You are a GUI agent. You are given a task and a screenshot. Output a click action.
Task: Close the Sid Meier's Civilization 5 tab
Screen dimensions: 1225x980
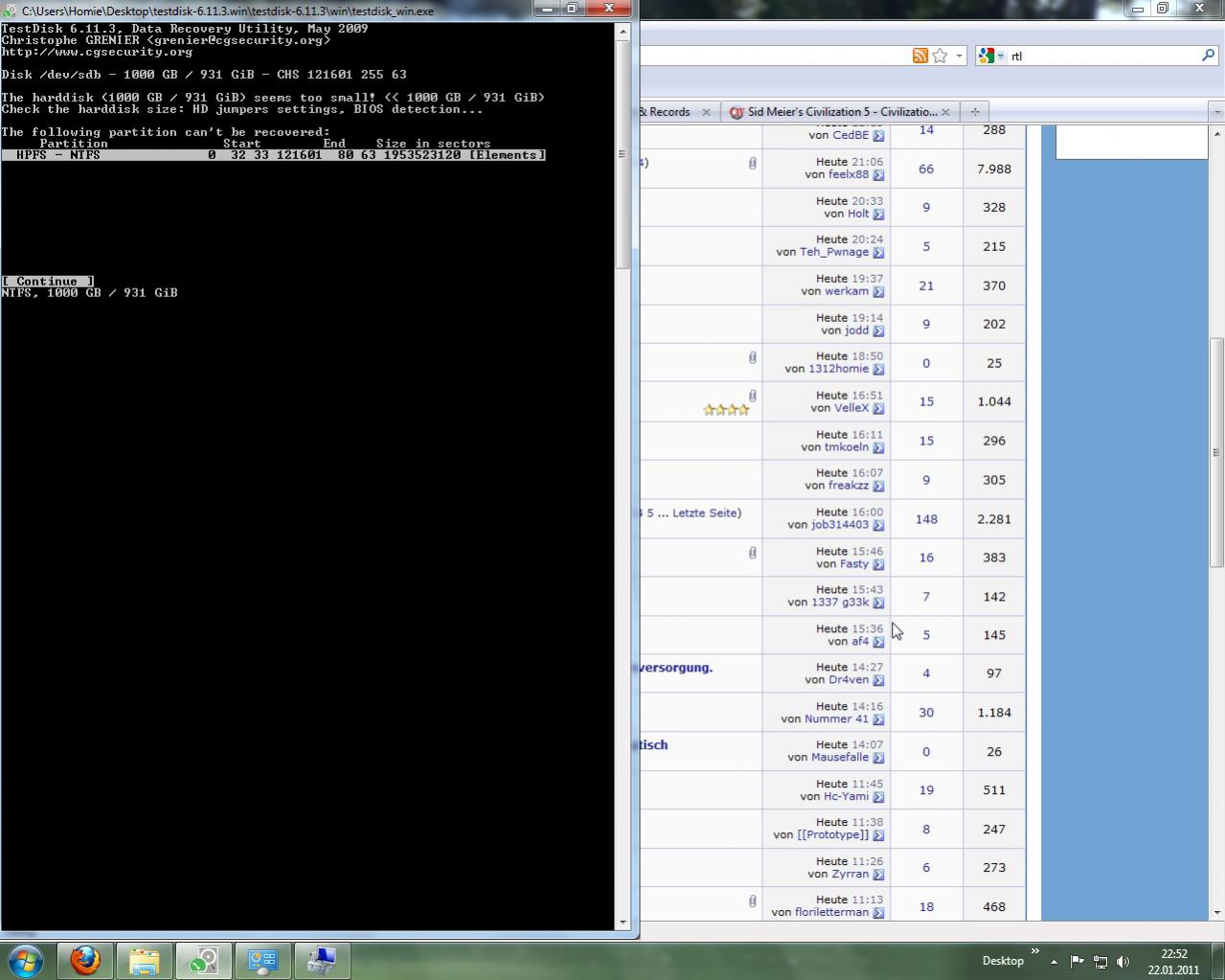coord(945,112)
